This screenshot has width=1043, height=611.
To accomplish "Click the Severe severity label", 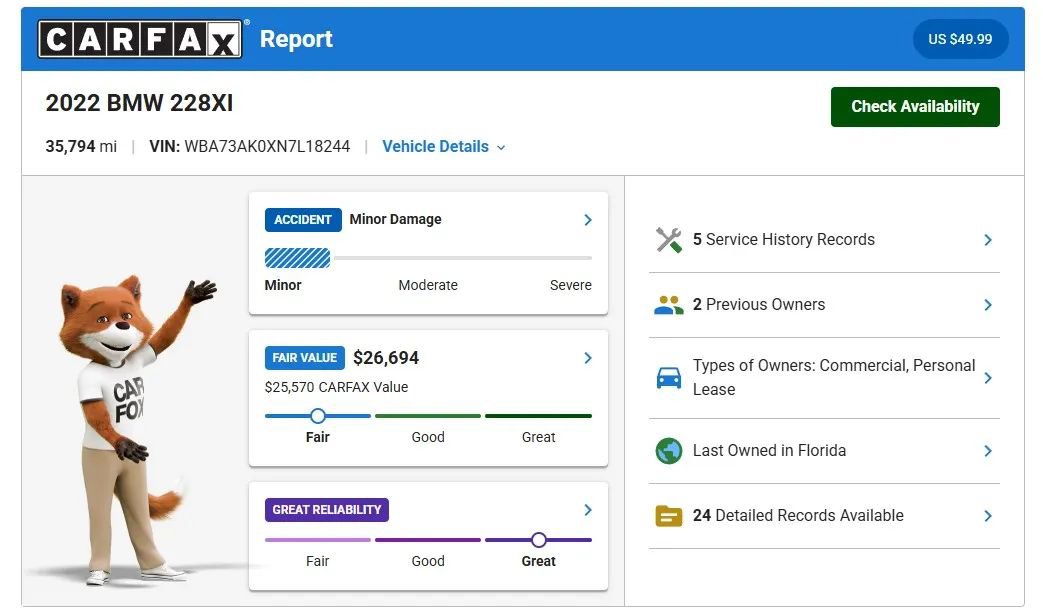I will pyautogui.click(x=571, y=285).
